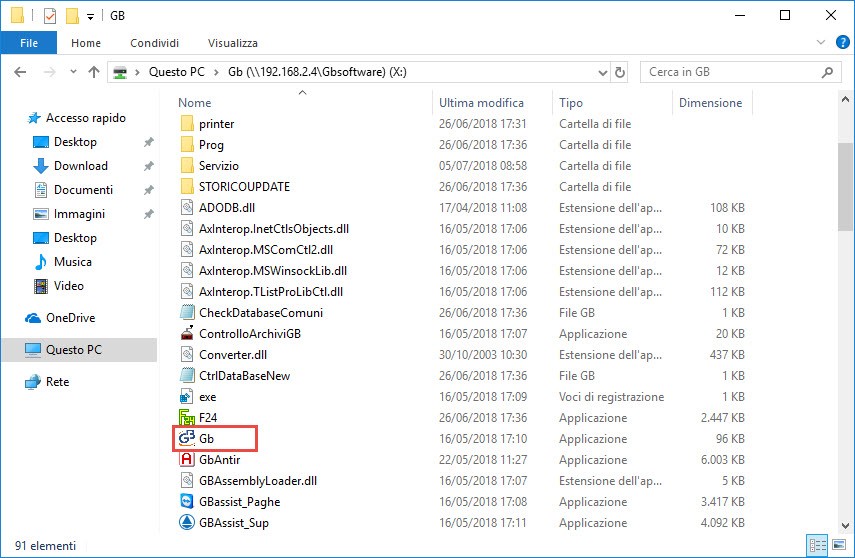
Task: Click the Voci di registrazione type cell
Action: [x=611, y=397]
